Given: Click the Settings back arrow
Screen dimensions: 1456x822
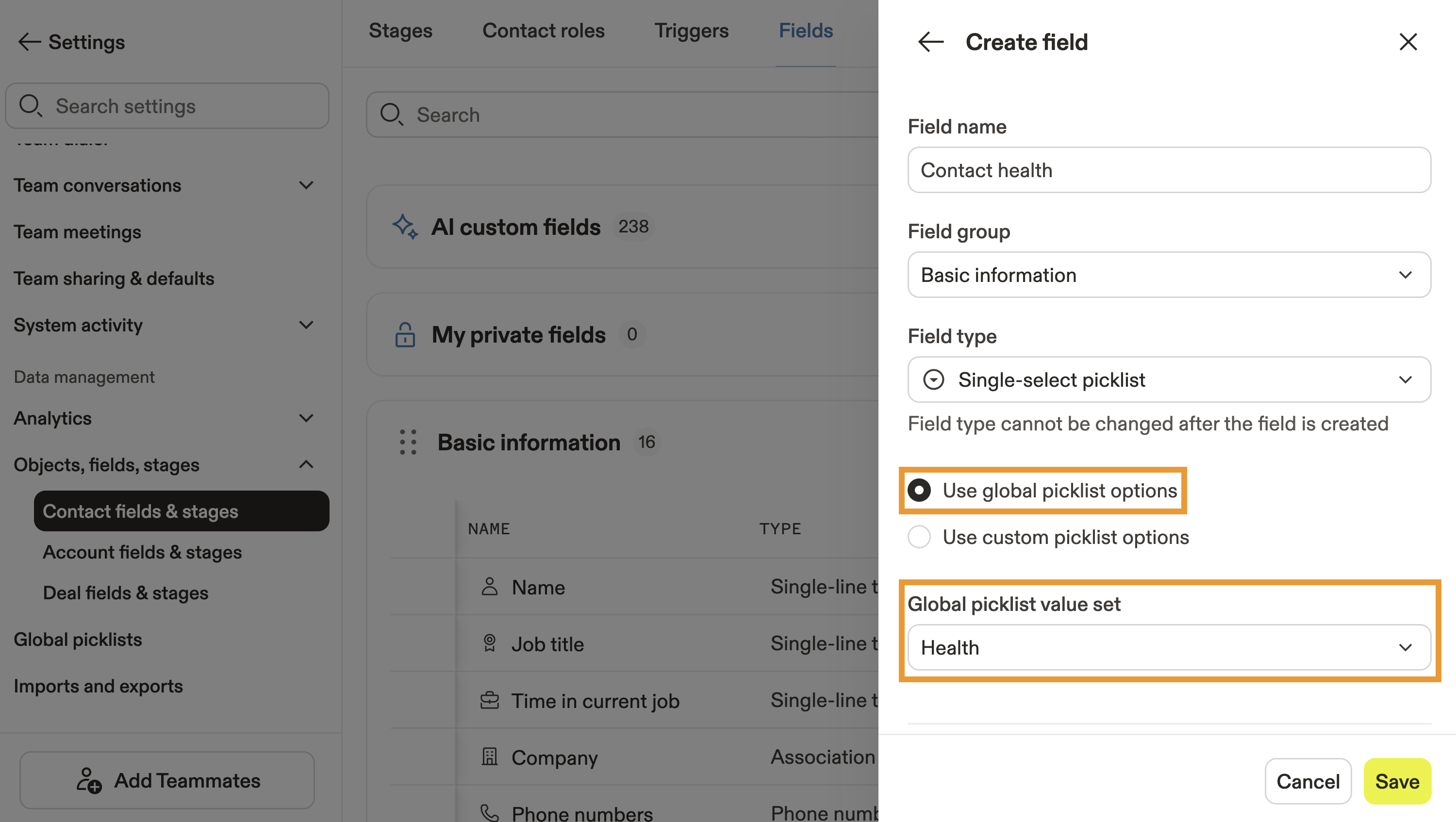Looking at the screenshot, I should click(x=30, y=42).
